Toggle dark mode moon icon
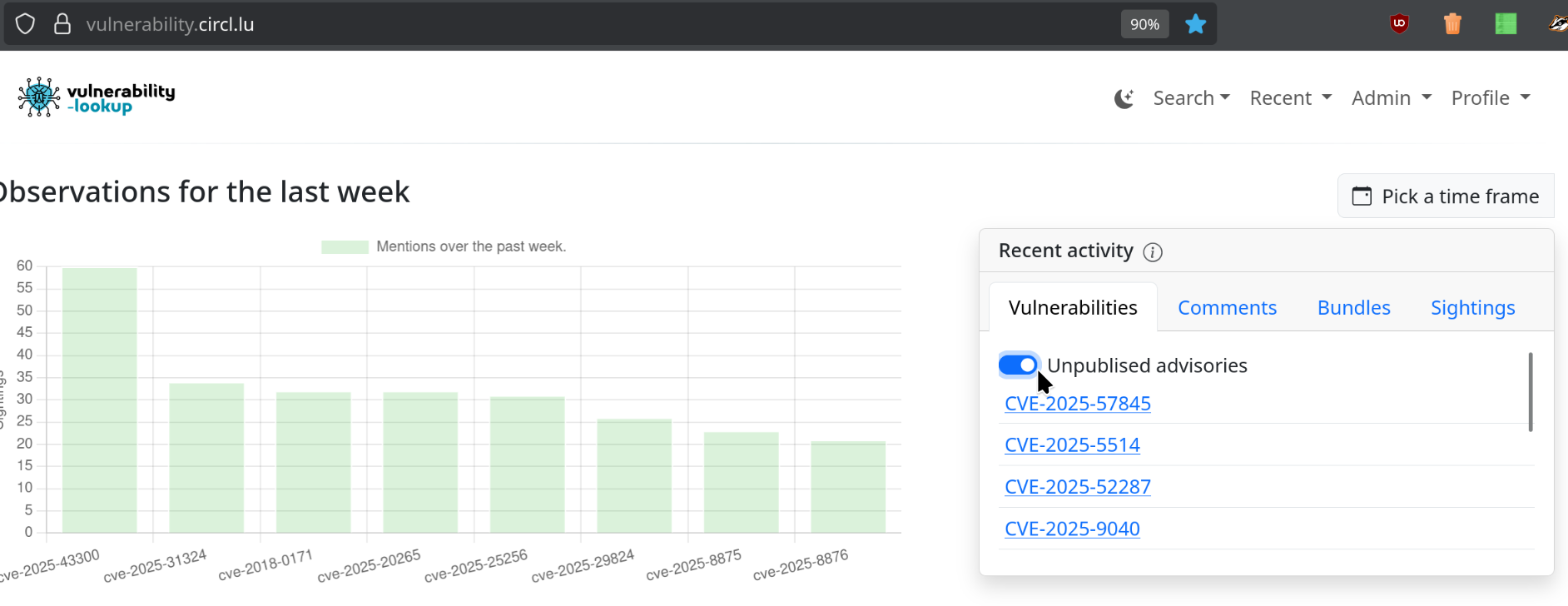Viewport: 1568px width, 606px height. 1124,99
